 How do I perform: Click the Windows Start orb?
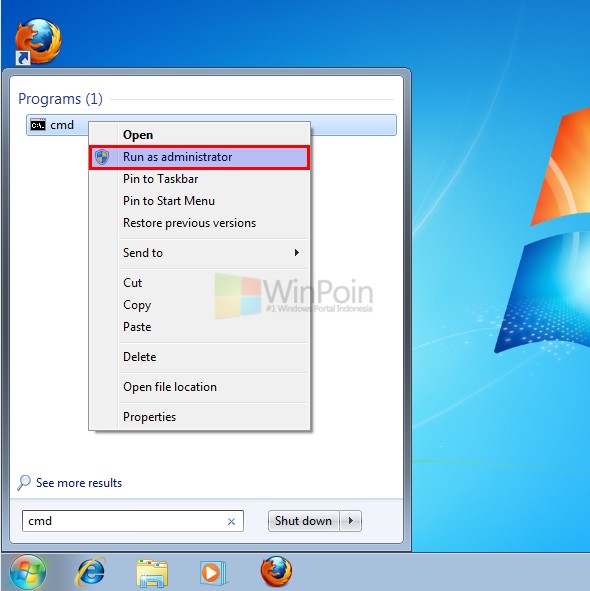[28, 572]
